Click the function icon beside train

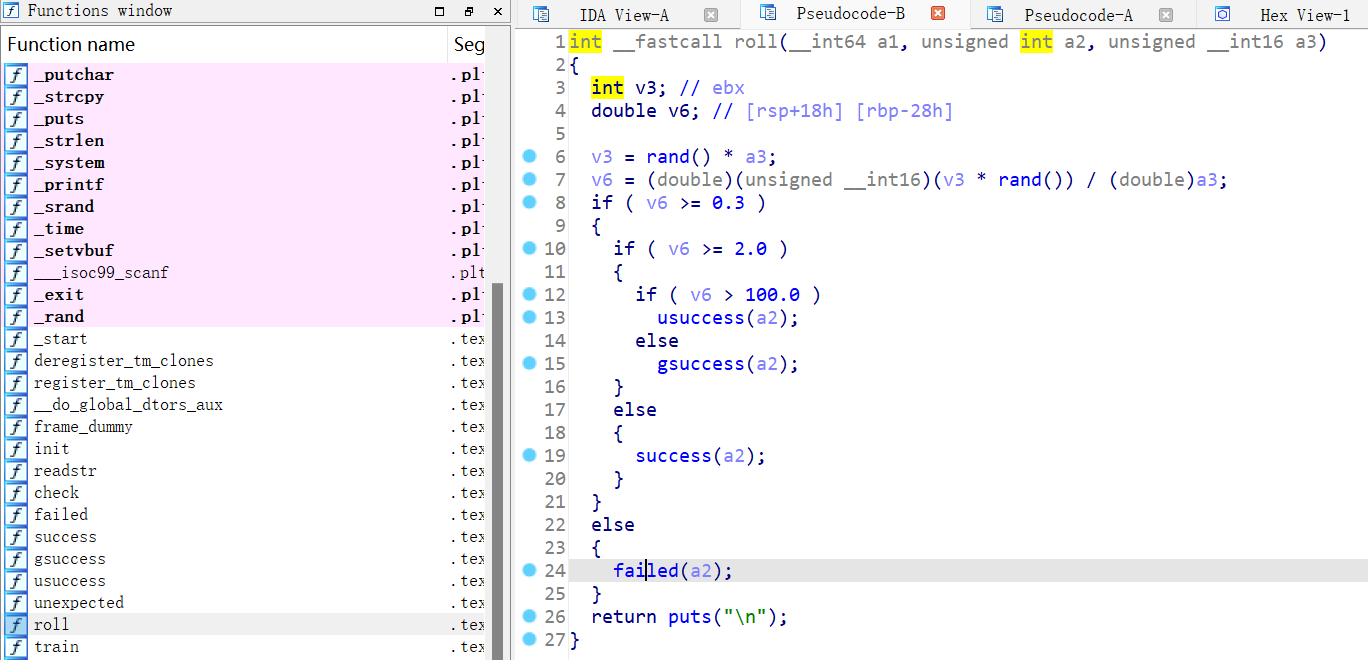coord(16,647)
